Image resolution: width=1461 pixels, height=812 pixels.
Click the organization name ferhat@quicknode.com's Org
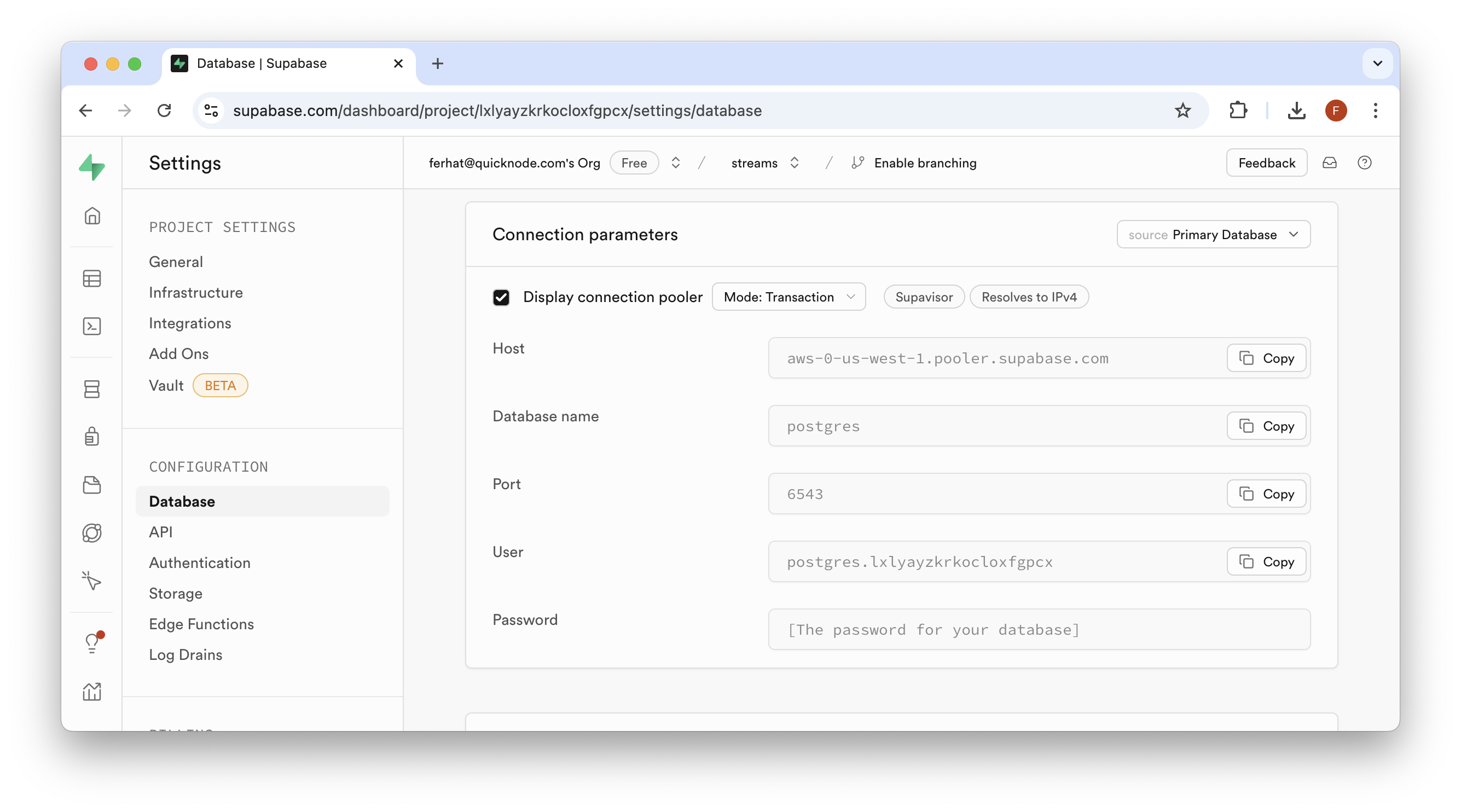[x=514, y=163]
